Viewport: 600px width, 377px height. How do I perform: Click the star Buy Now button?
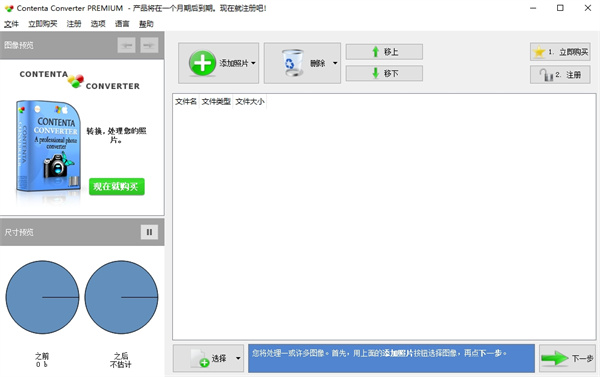560,52
